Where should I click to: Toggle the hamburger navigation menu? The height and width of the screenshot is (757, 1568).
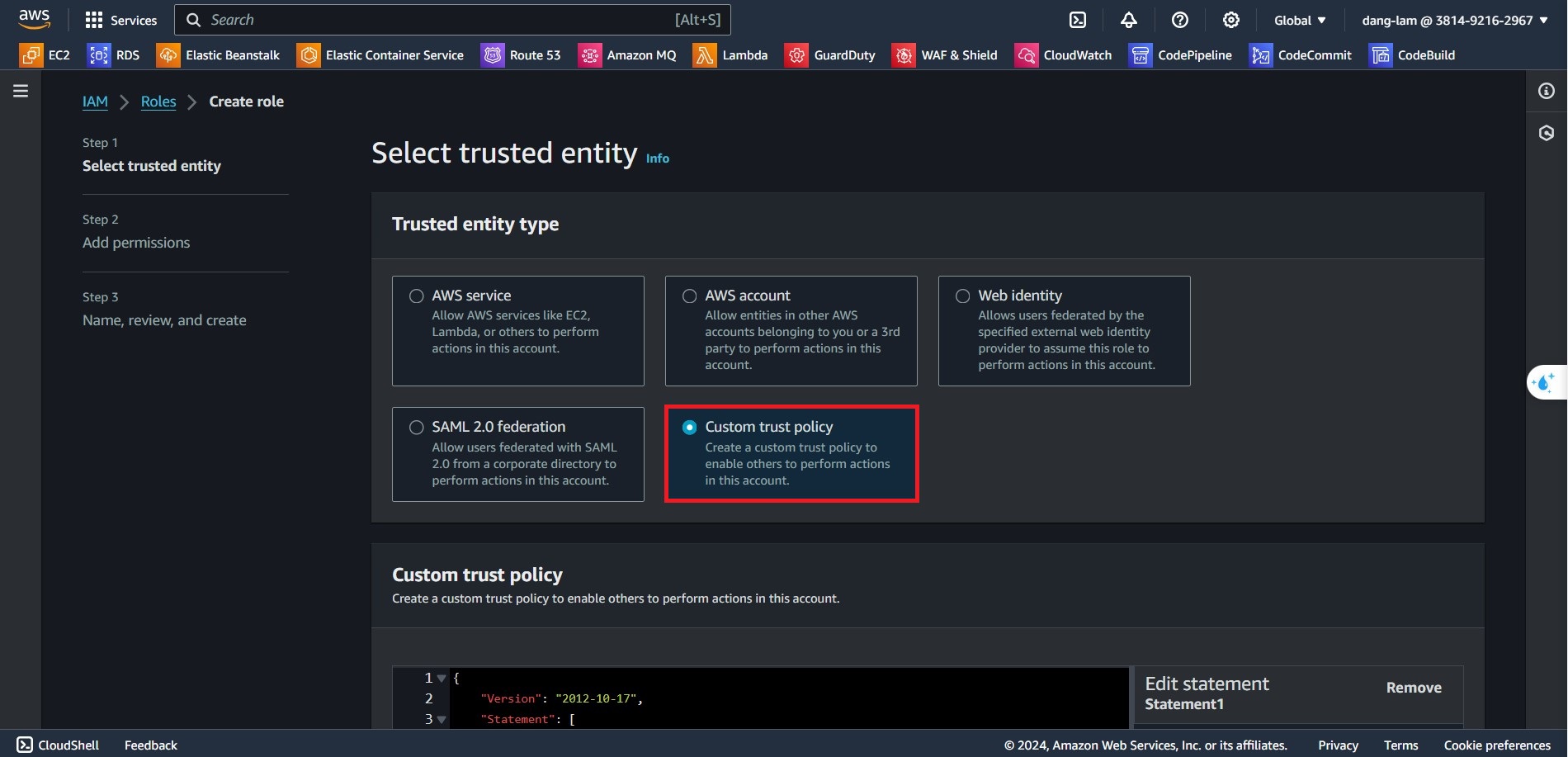pyautogui.click(x=21, y=91)
